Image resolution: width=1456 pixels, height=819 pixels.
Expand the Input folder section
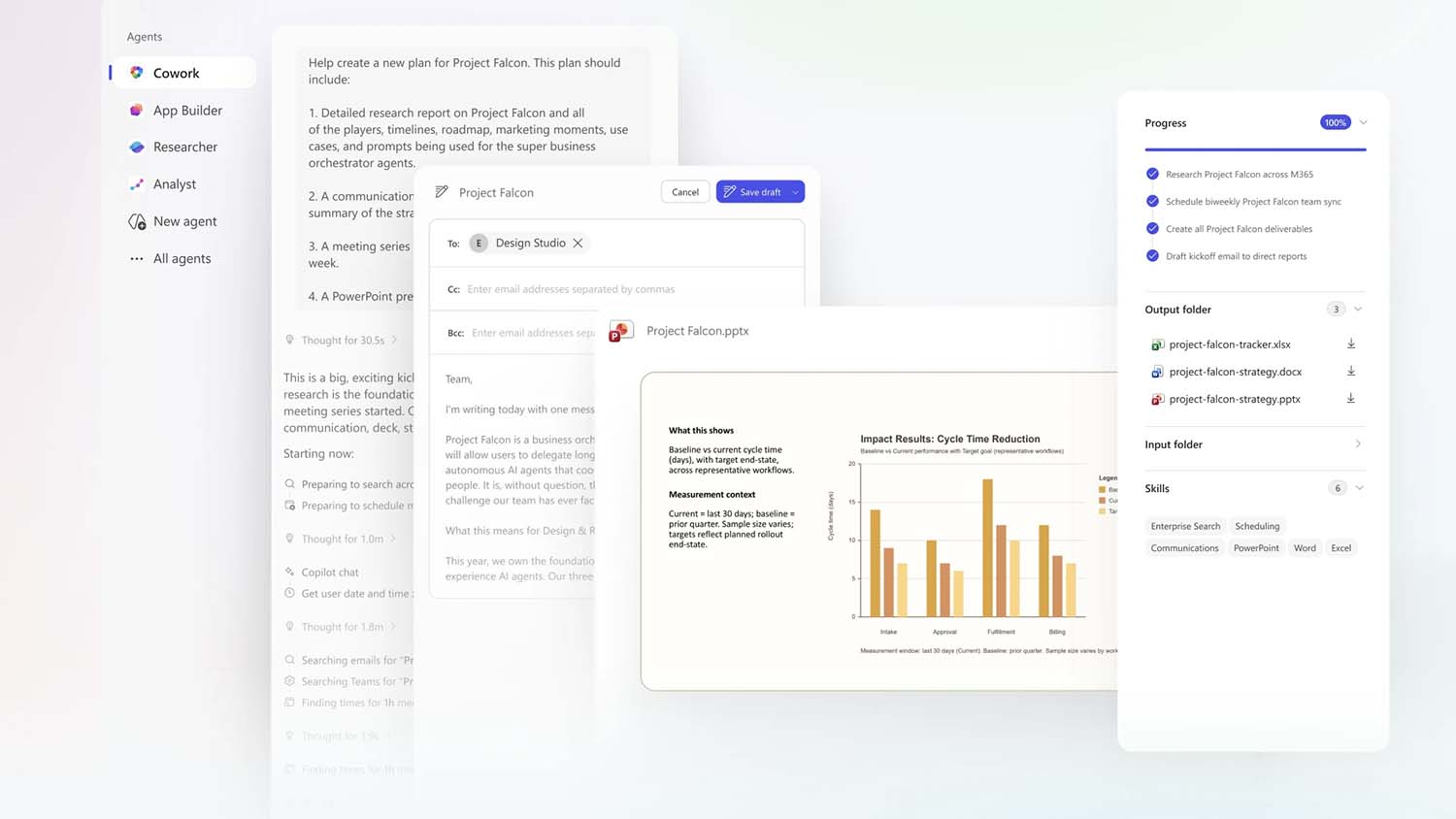1357,444
